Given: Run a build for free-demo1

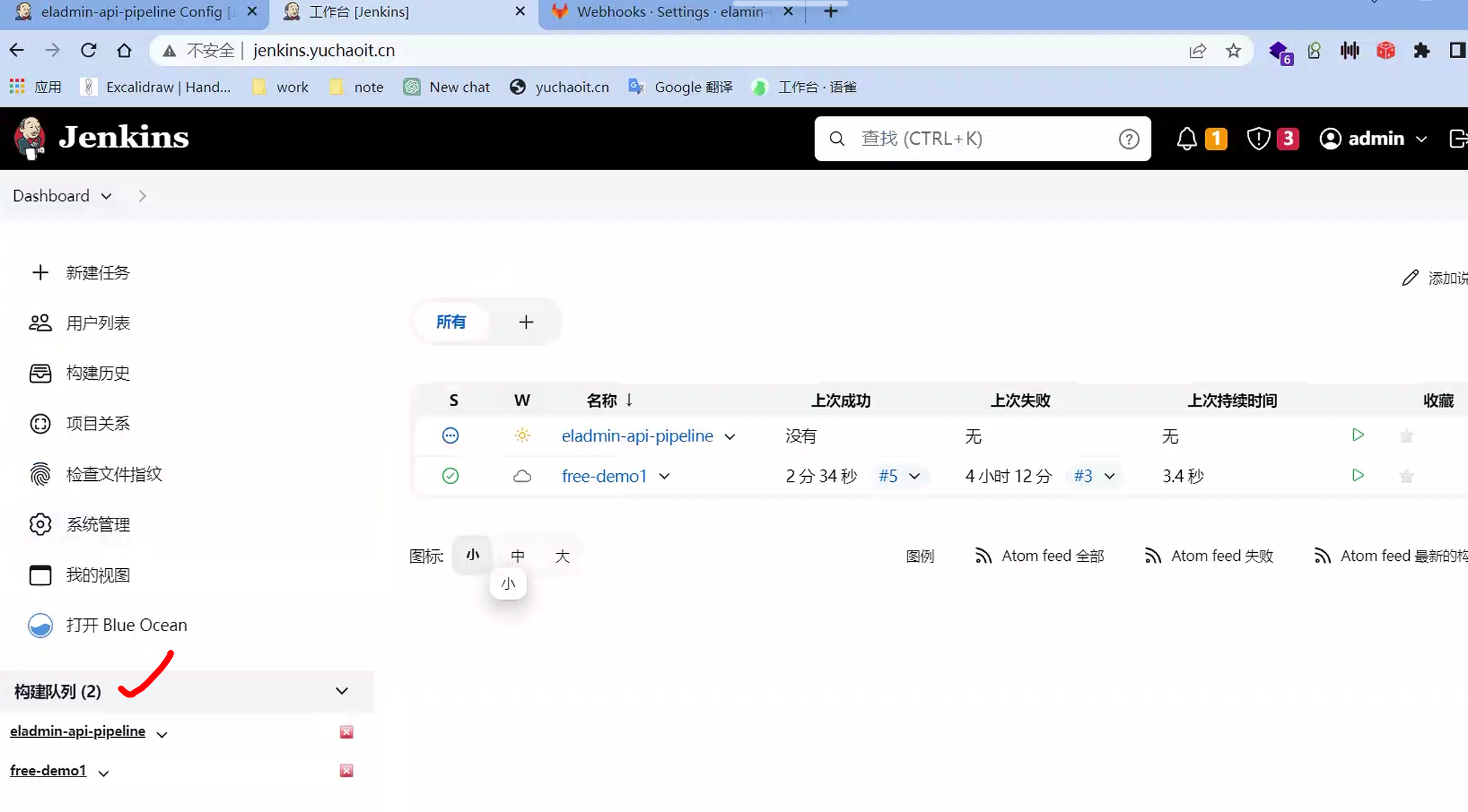Looking at the screenshot, I should [x=1358, y=475].
